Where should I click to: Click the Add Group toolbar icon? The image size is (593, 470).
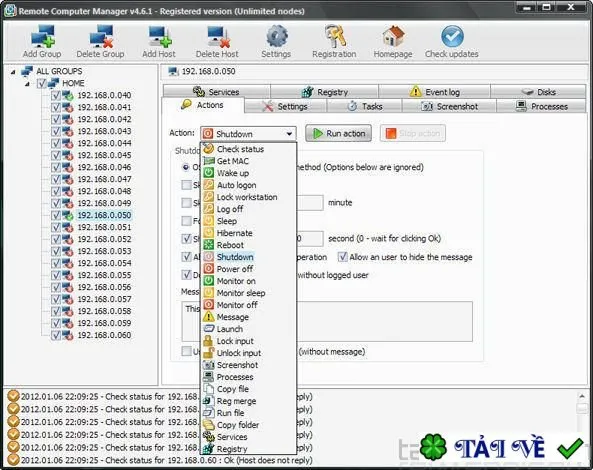42,37
